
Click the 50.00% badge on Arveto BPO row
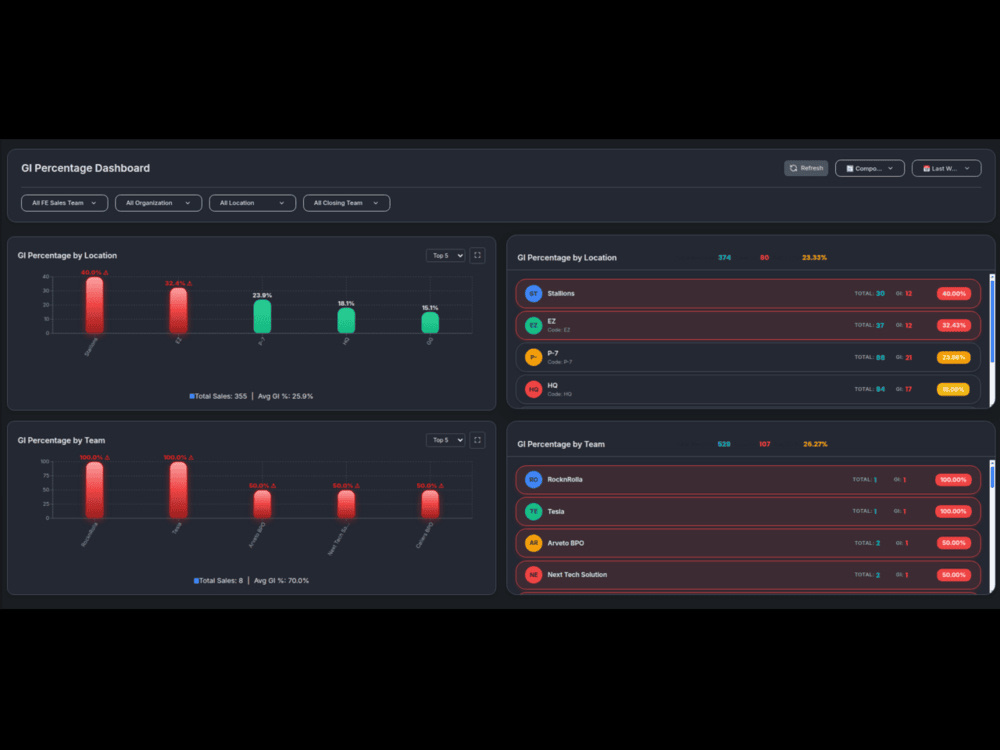953,543
